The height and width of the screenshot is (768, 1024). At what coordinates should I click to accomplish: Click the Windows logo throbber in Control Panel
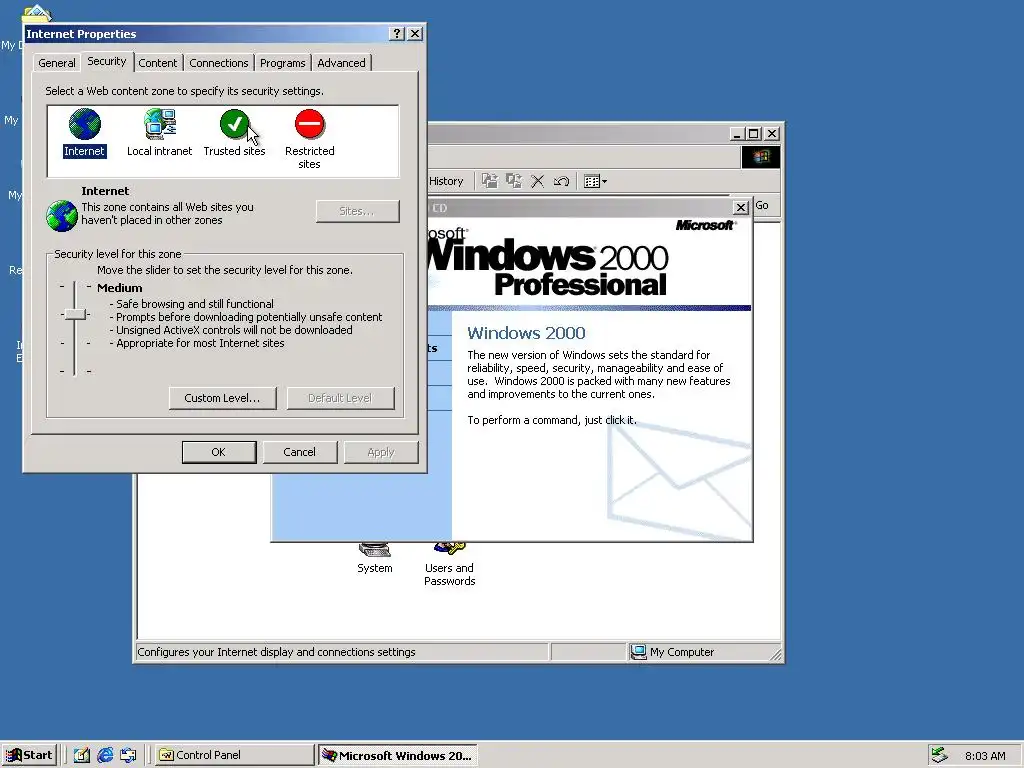(x=761, y=157)
